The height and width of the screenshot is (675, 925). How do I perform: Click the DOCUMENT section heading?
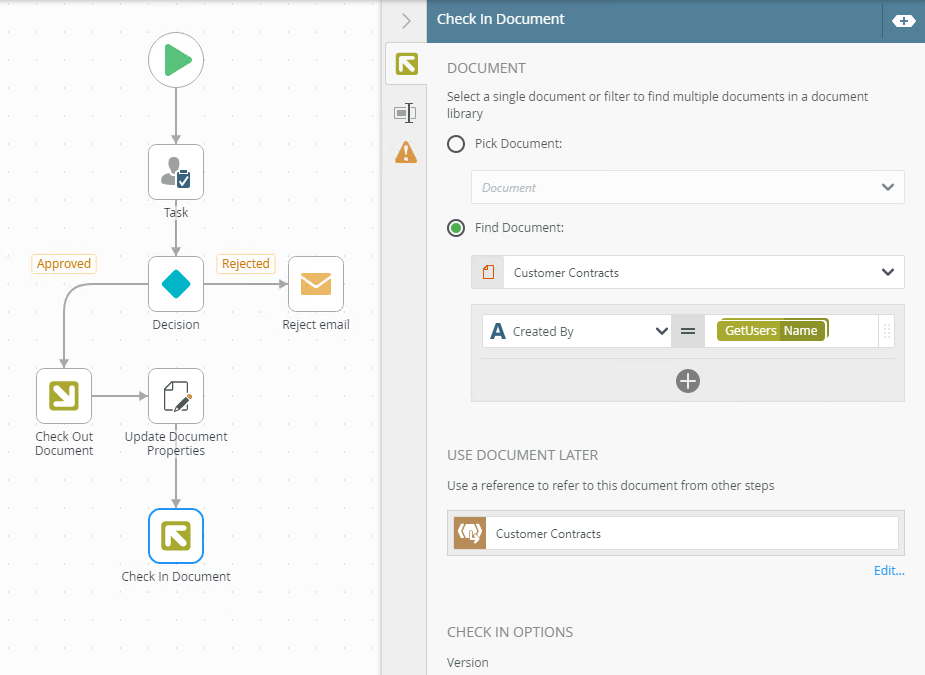click(486, 68)
